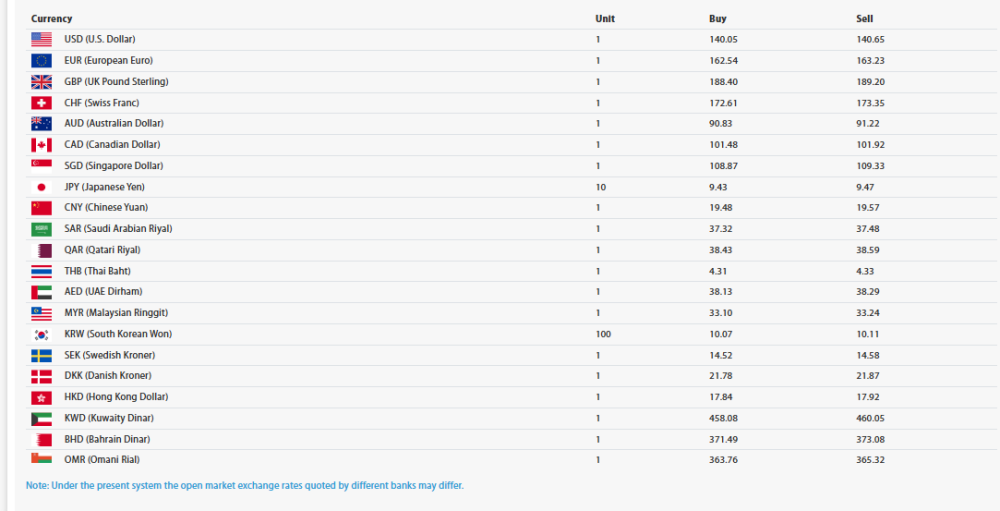Click the United States flag icon
This screenshot has width=1000, height=511.
(41, 39)
